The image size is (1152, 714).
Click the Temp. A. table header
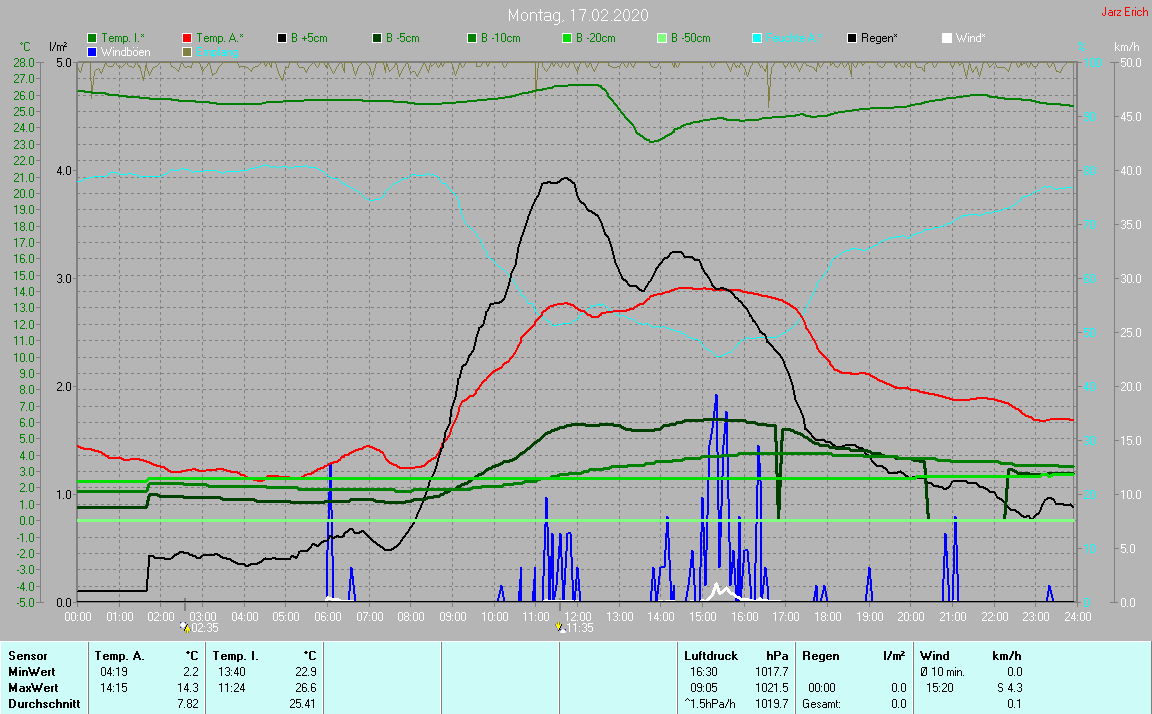119,656
